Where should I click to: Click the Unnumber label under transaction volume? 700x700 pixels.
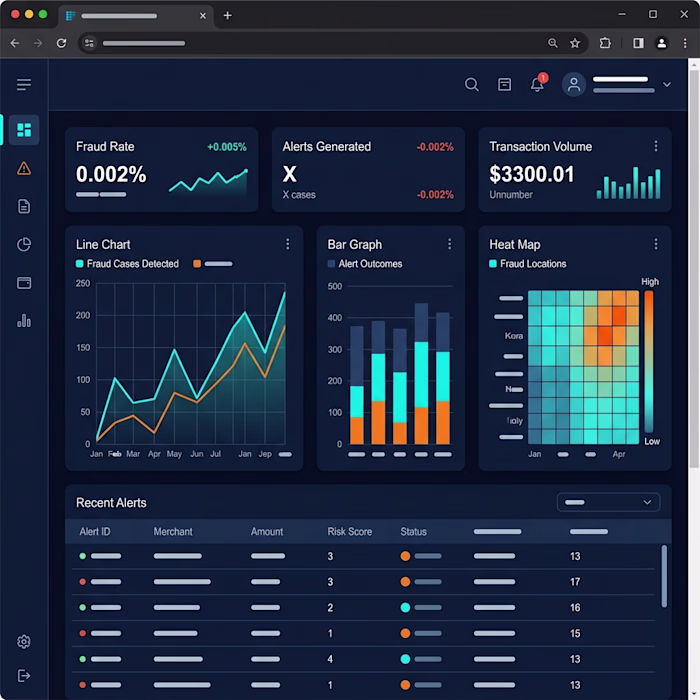(511, 195)
